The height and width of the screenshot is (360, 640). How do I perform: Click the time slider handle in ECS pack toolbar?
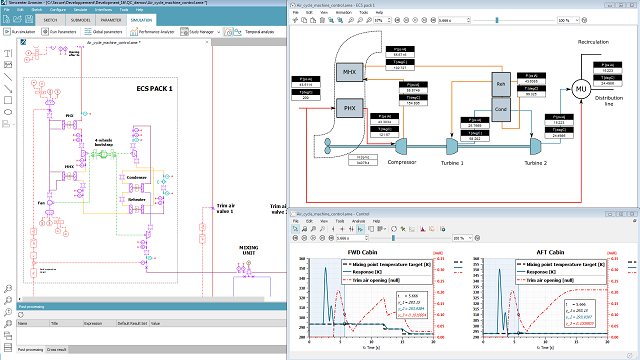497,20
